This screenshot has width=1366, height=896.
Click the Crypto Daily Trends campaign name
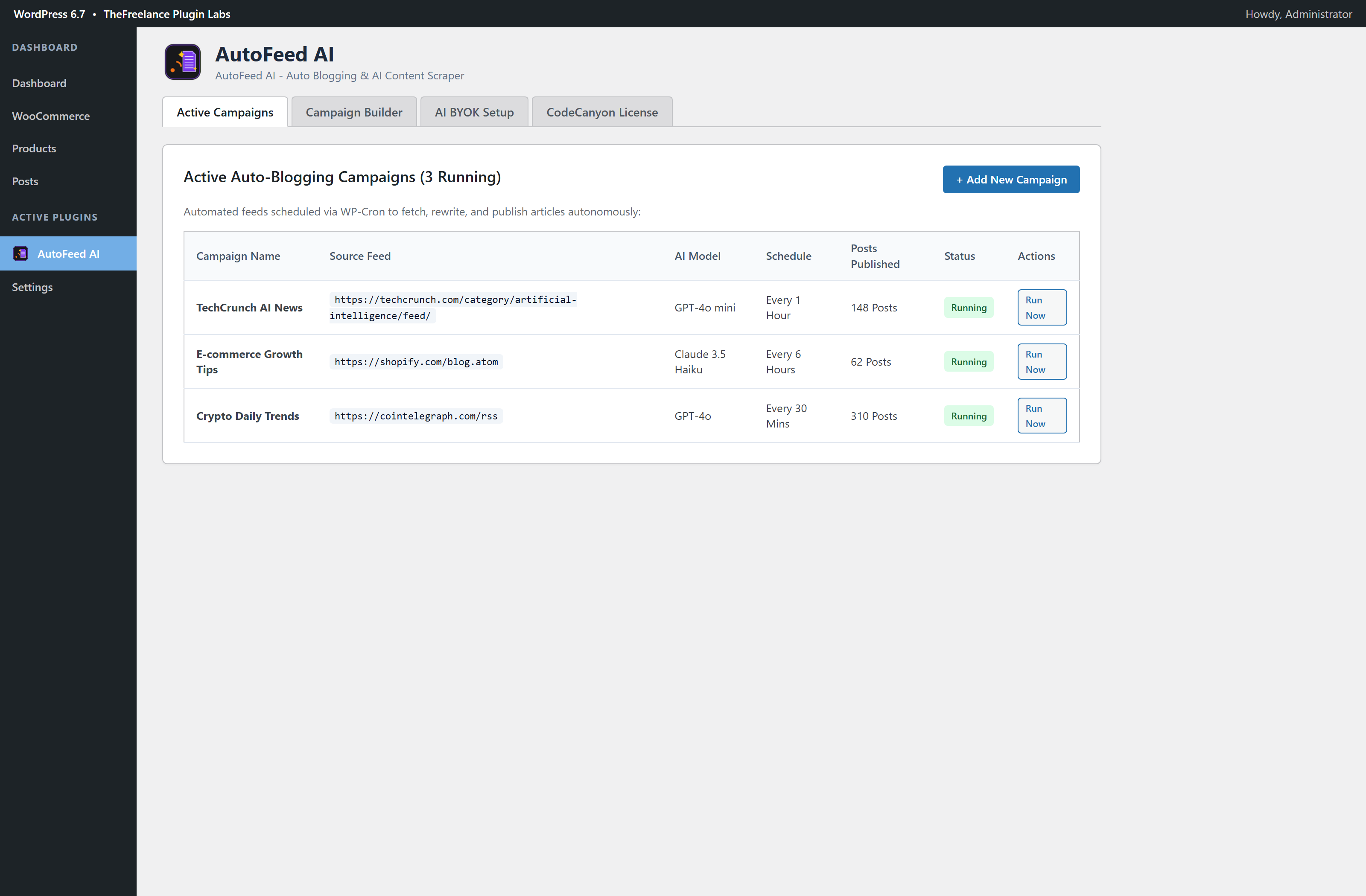coord(247,416)
